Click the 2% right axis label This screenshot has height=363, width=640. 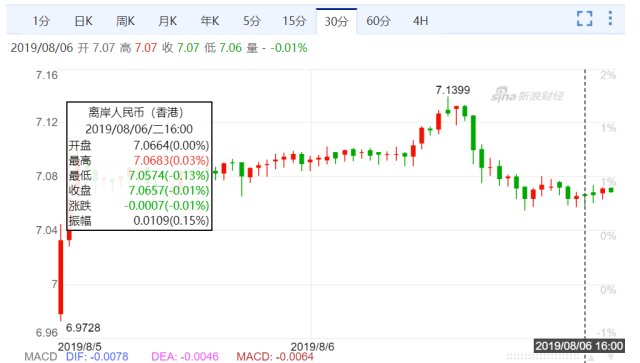point(608,75)
